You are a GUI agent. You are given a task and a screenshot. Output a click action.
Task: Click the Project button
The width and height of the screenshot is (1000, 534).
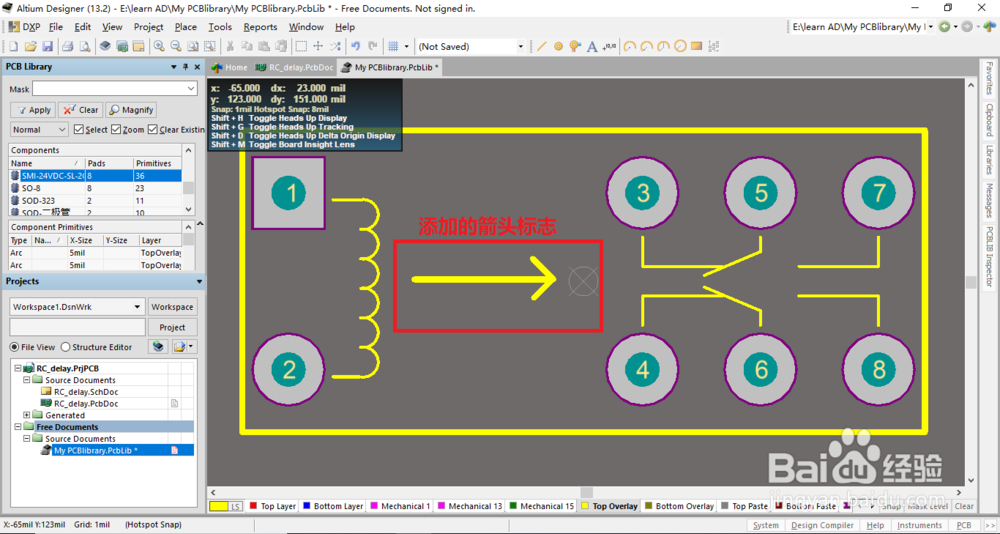(x=172, y=327)
